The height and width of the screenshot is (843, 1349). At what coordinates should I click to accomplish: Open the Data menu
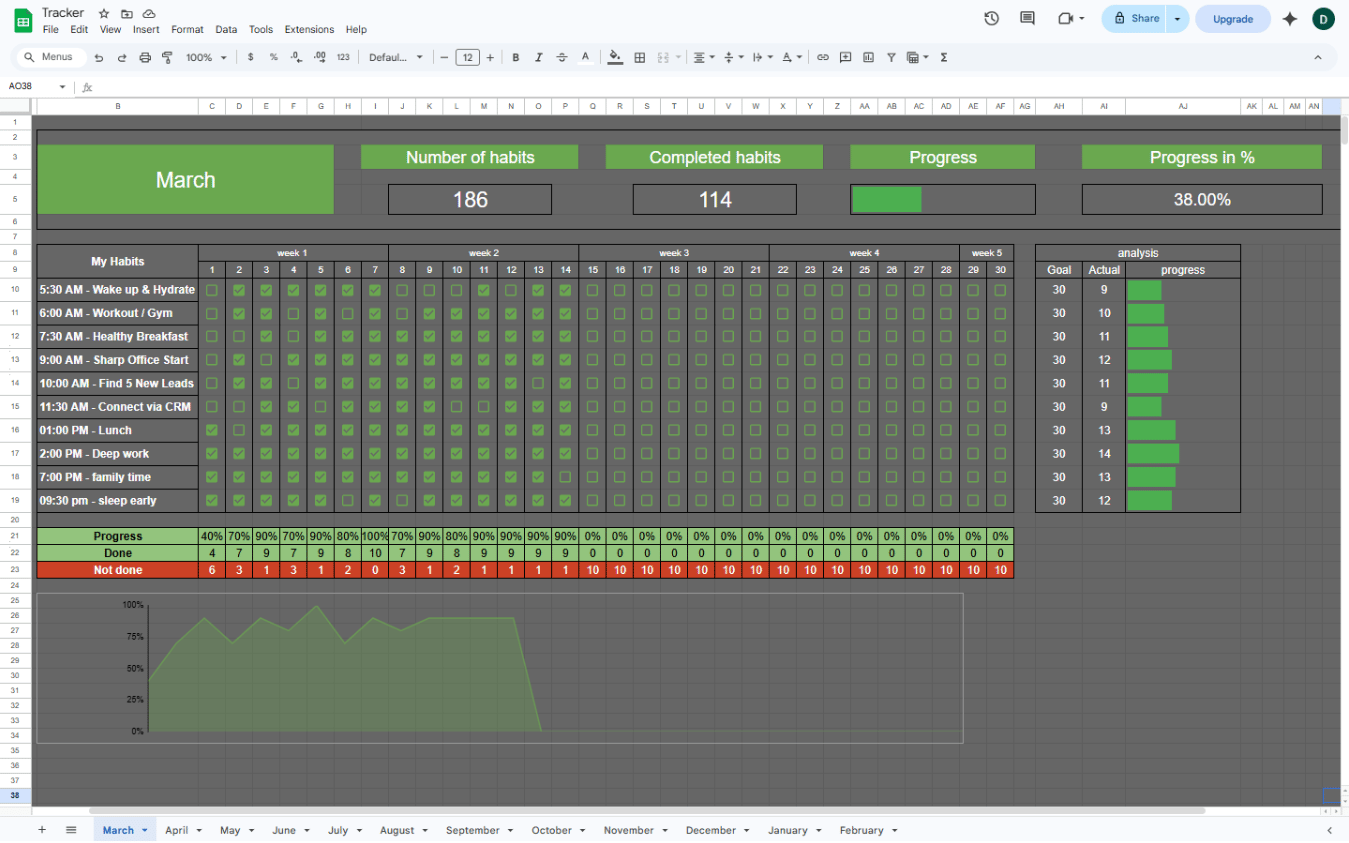point(226,30)
